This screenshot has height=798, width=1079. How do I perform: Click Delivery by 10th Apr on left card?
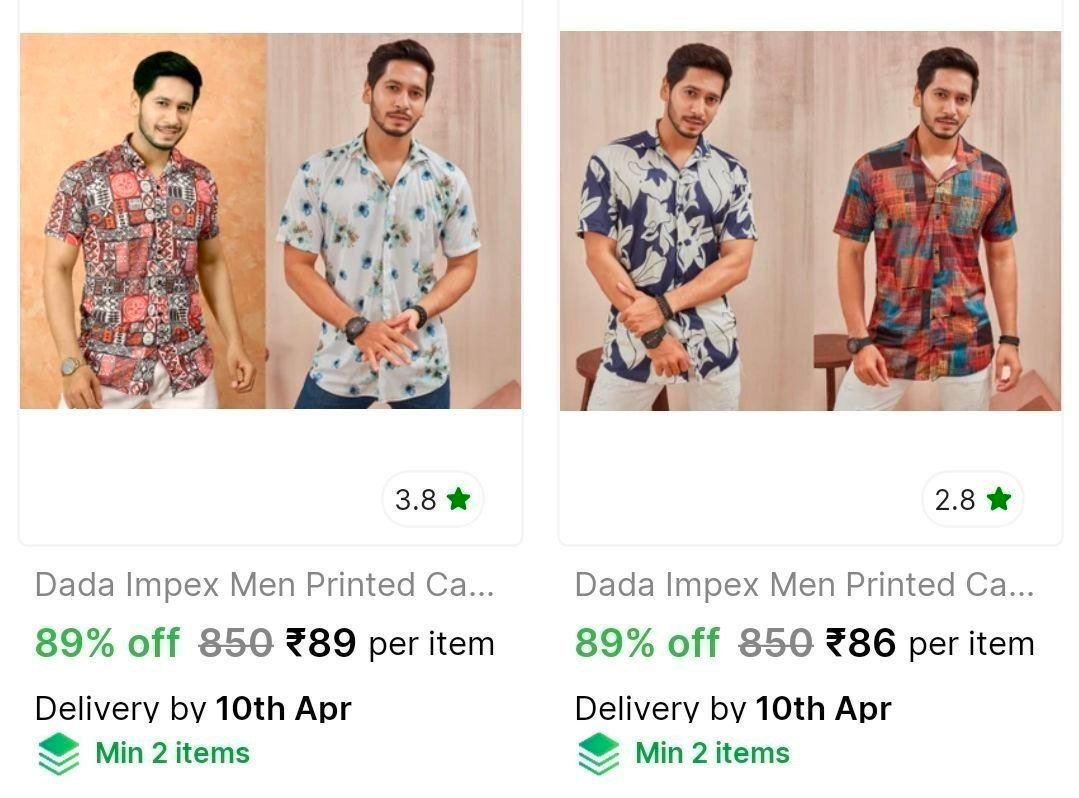pyautogui.click(x=192, y=708)
